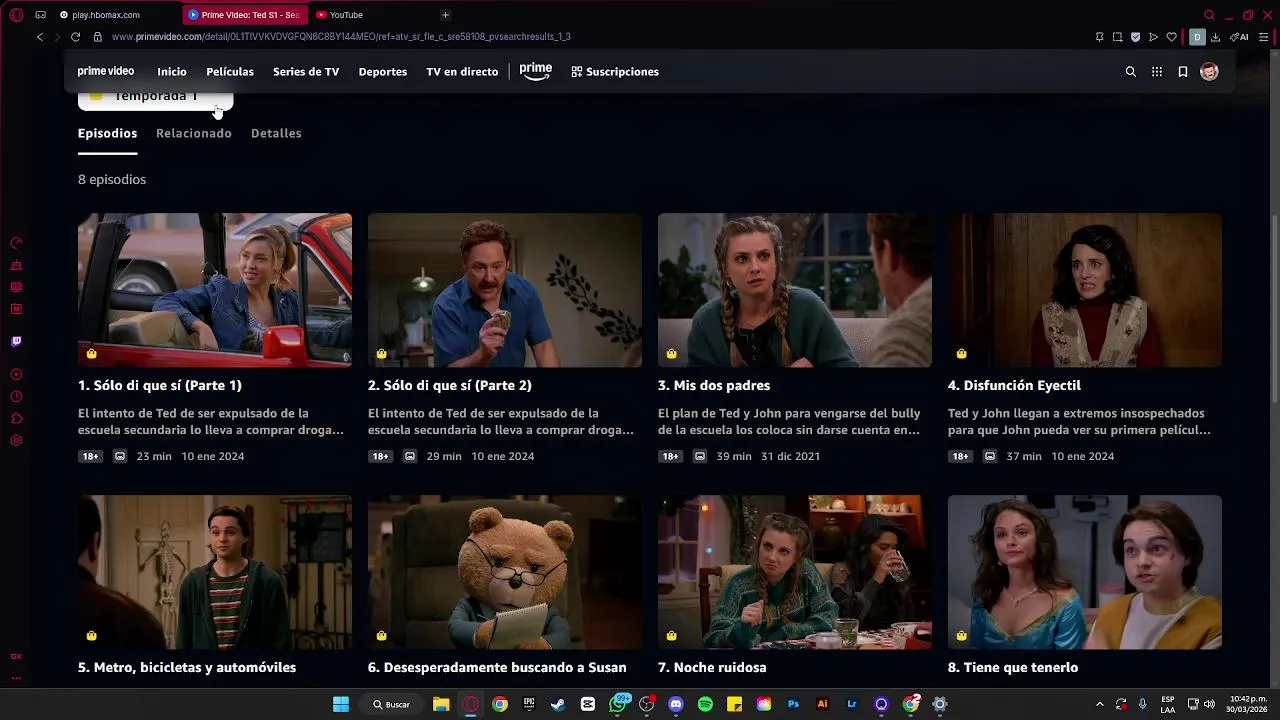
Task: Open the Photoshop taskbar icon
Action: coord(793,704)
